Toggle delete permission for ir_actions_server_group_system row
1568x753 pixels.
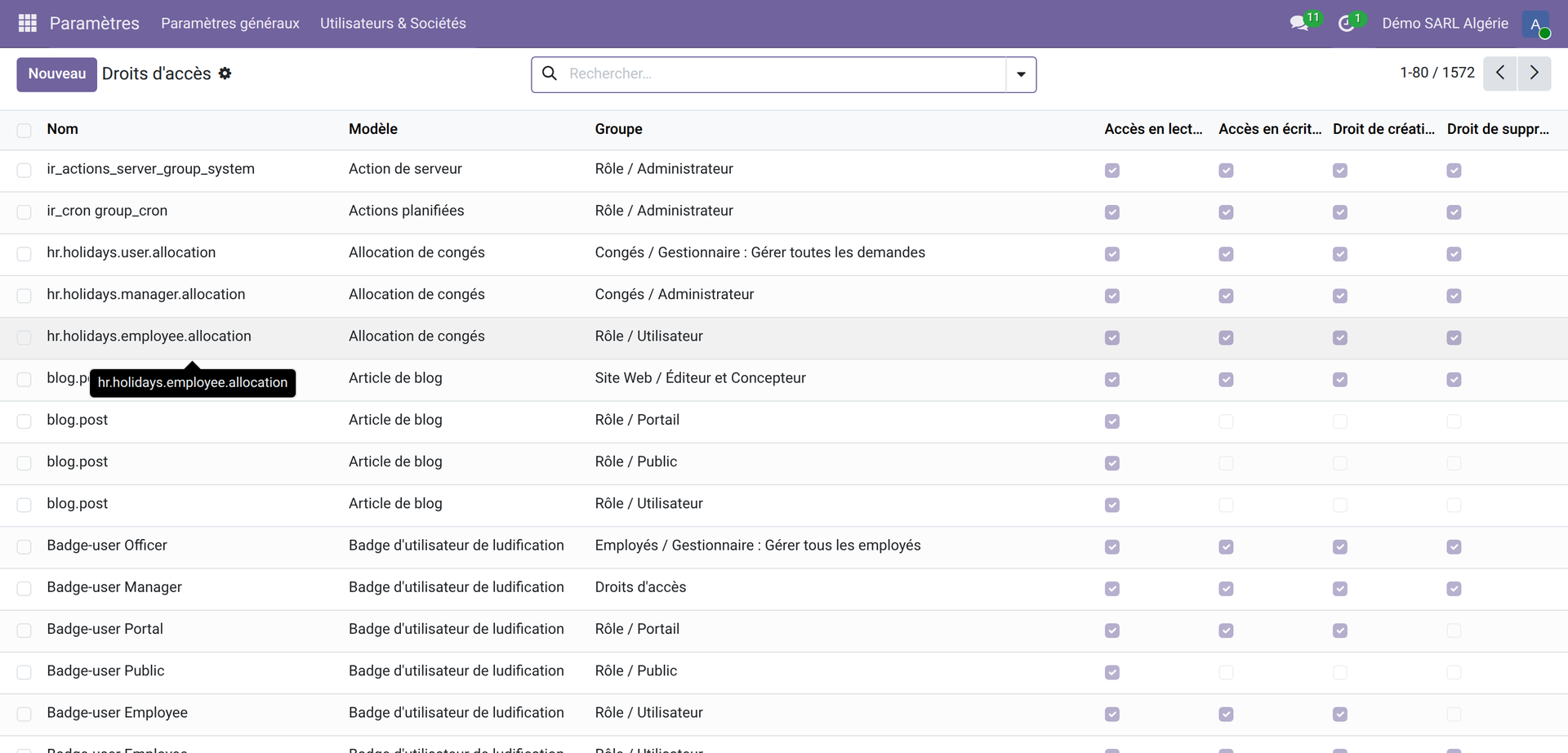[x=1454, y=171]
